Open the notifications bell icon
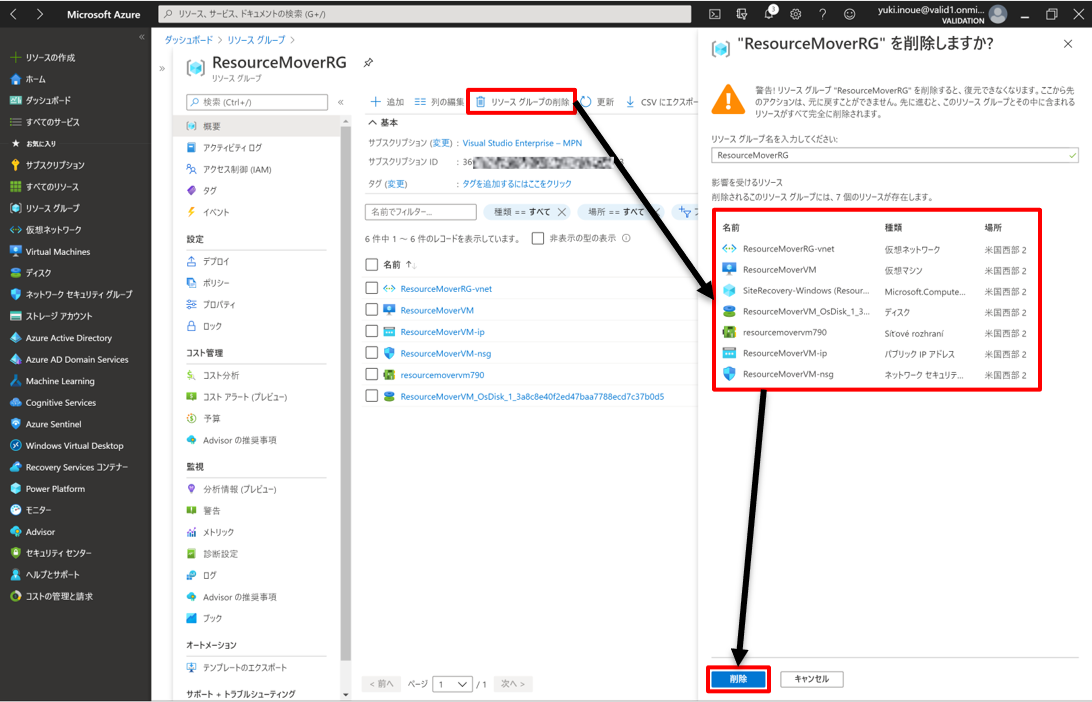The width and height of the screenshot is (1092, 702). pyautogui.click(x=770, y=13)
